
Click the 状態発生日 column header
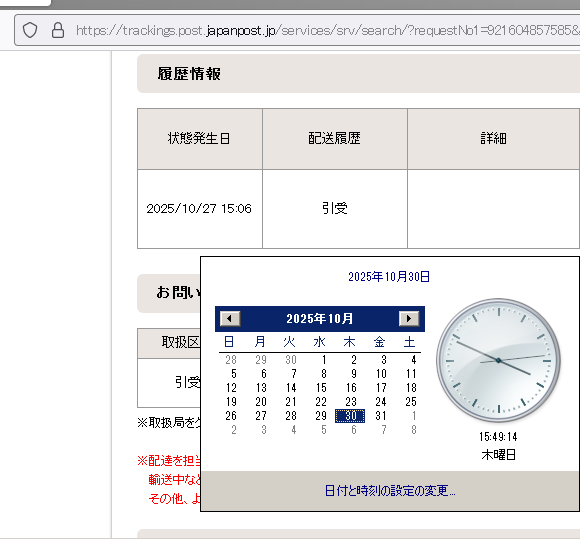click(199, 139)
